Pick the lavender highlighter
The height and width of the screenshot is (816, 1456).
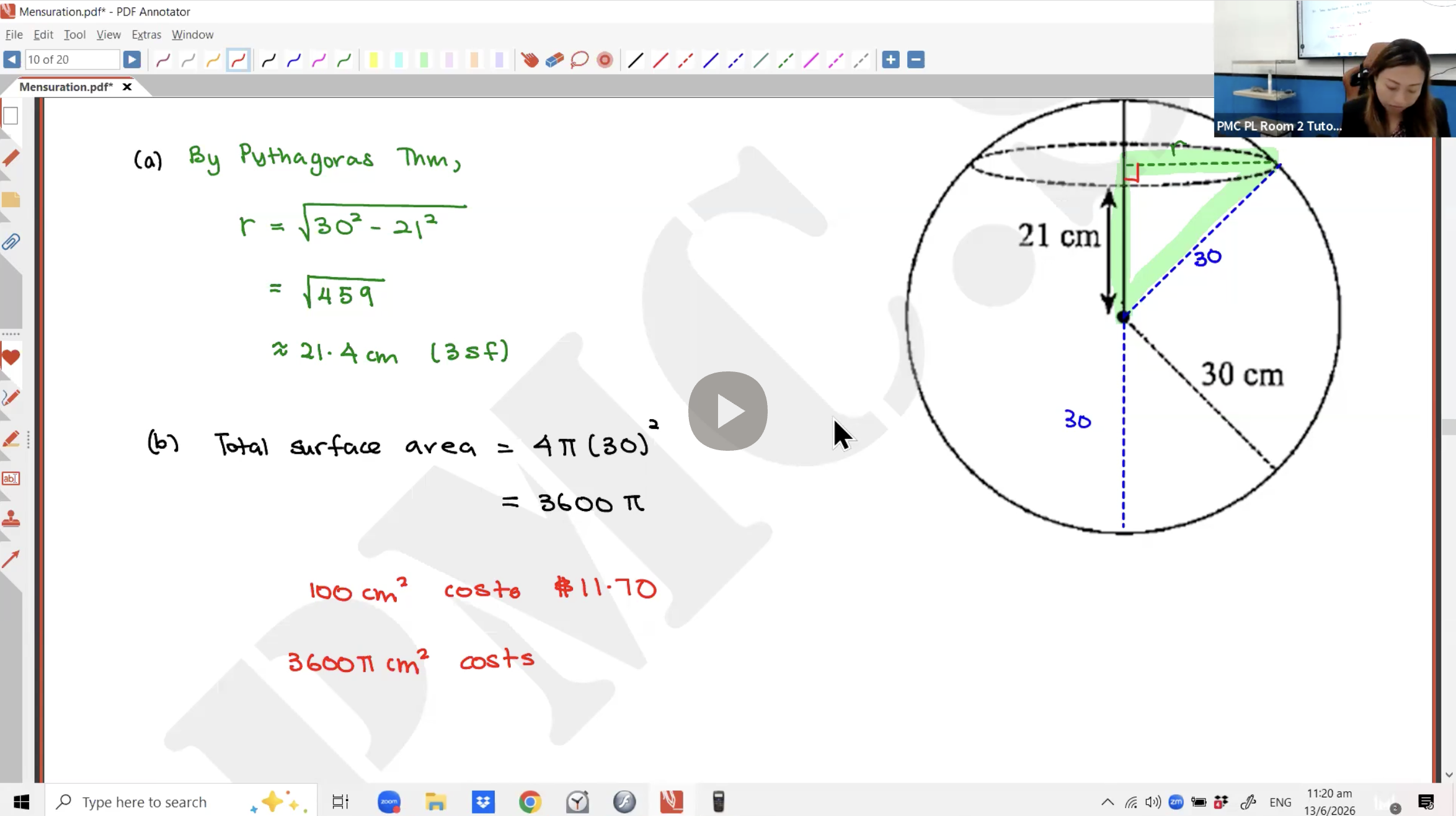(x=499, y=60)
